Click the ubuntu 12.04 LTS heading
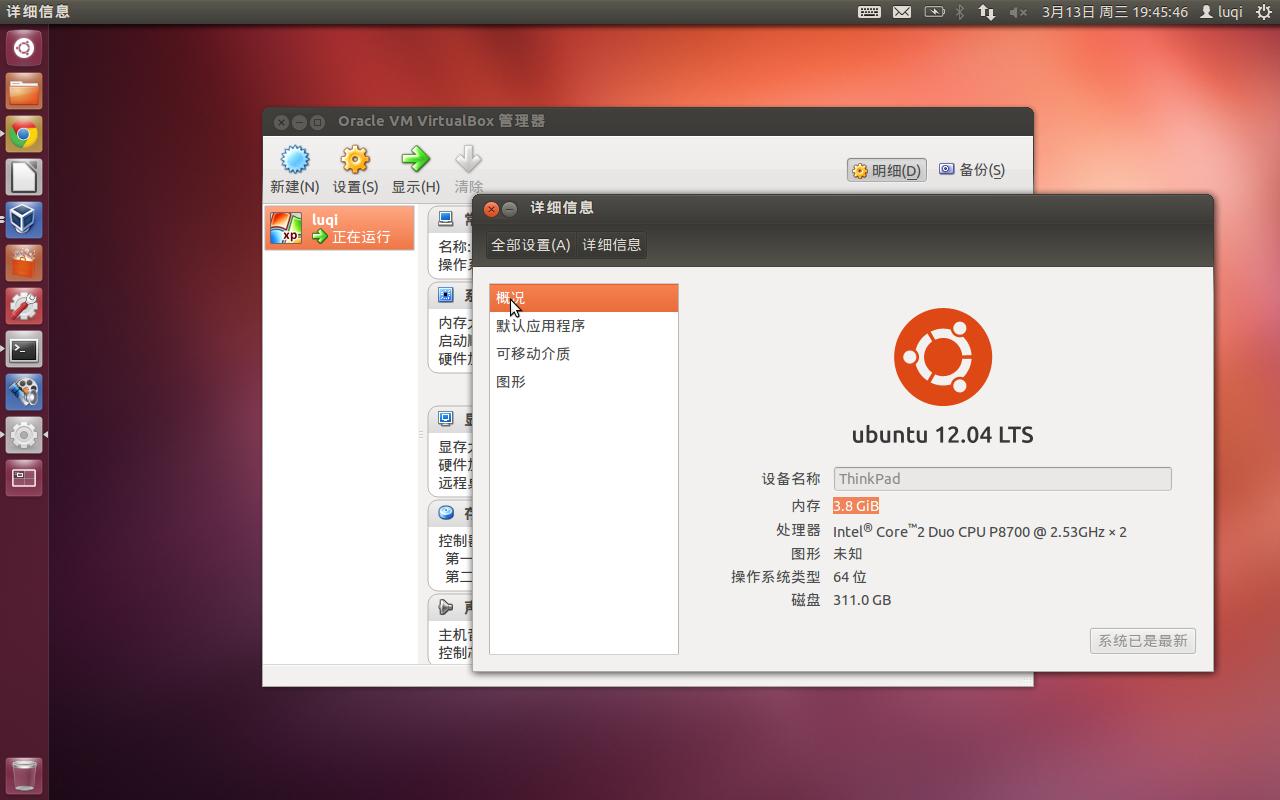This screenshot has width=1280, height=800. tap(943, 435)
